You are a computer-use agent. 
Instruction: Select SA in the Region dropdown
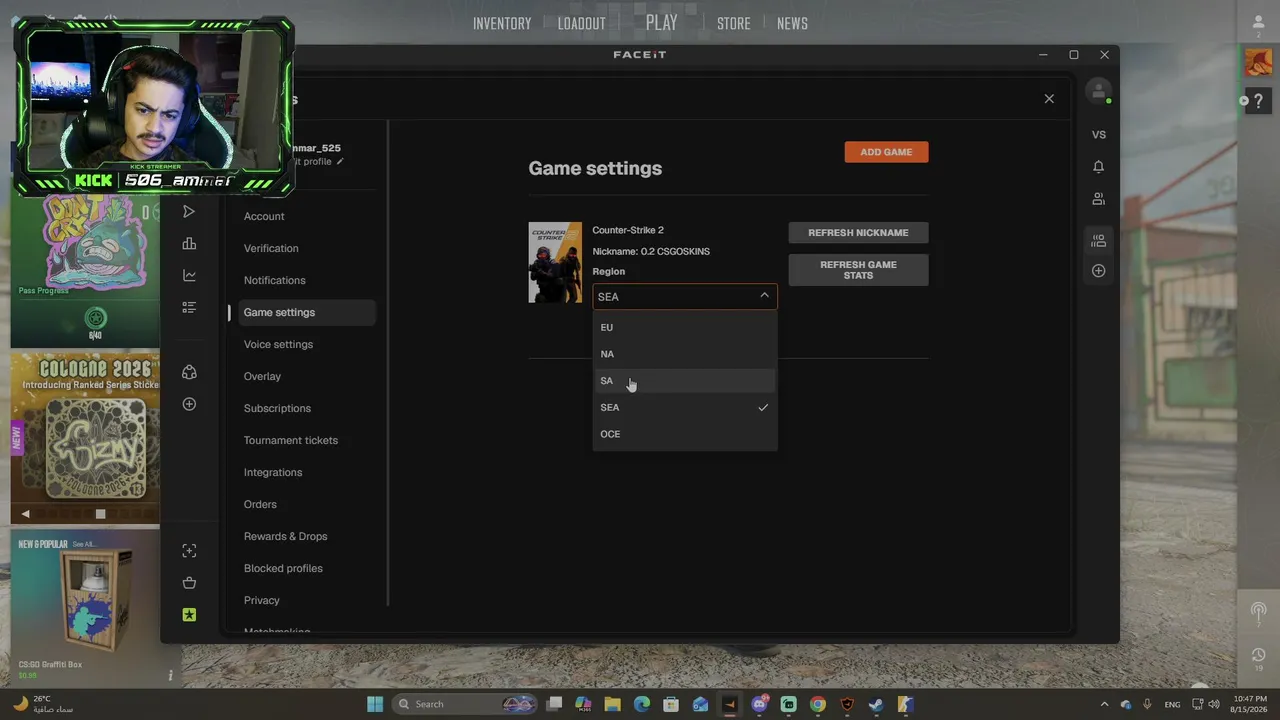685,381
